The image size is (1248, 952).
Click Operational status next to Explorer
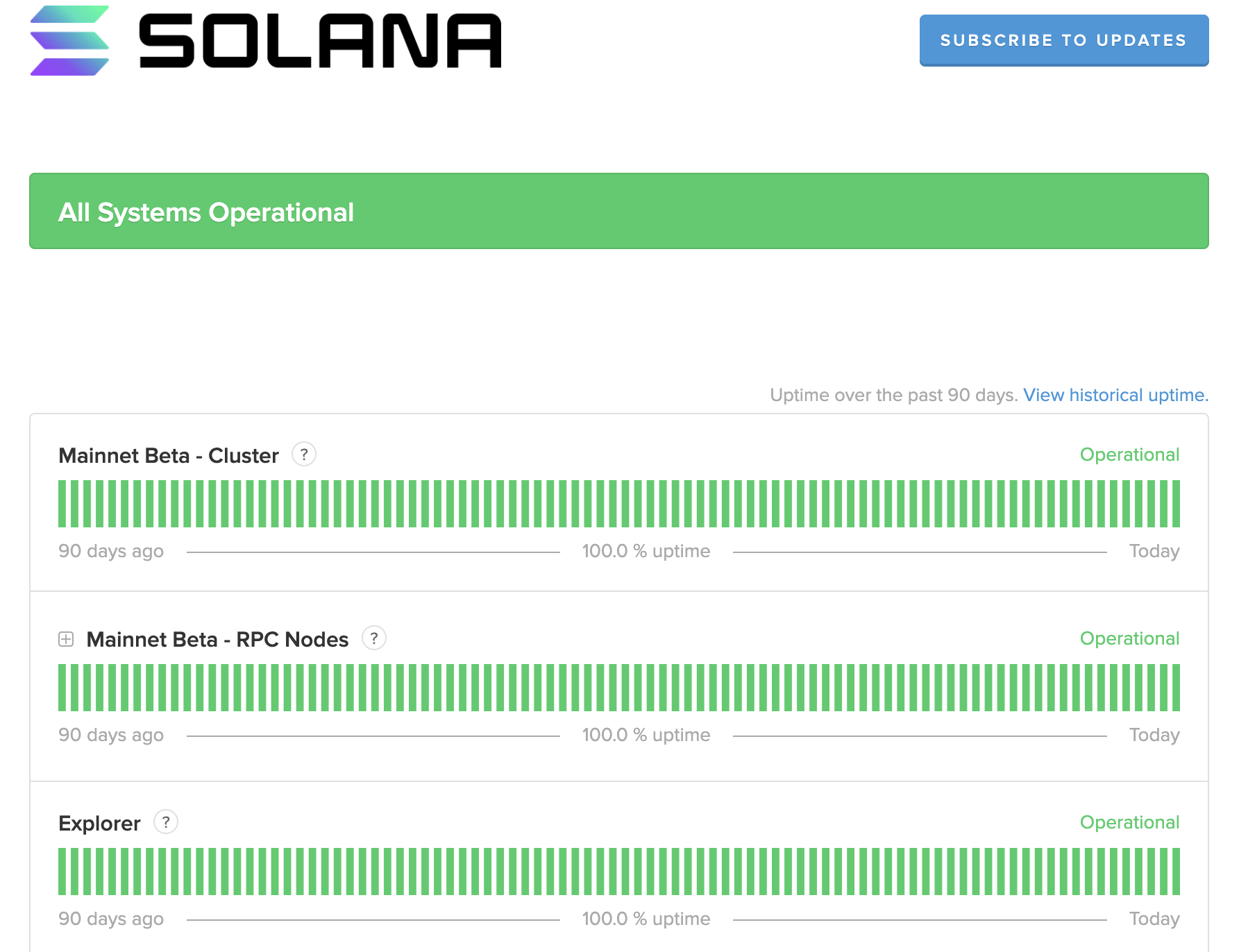pyautogui.click(x=1129, y=822)
